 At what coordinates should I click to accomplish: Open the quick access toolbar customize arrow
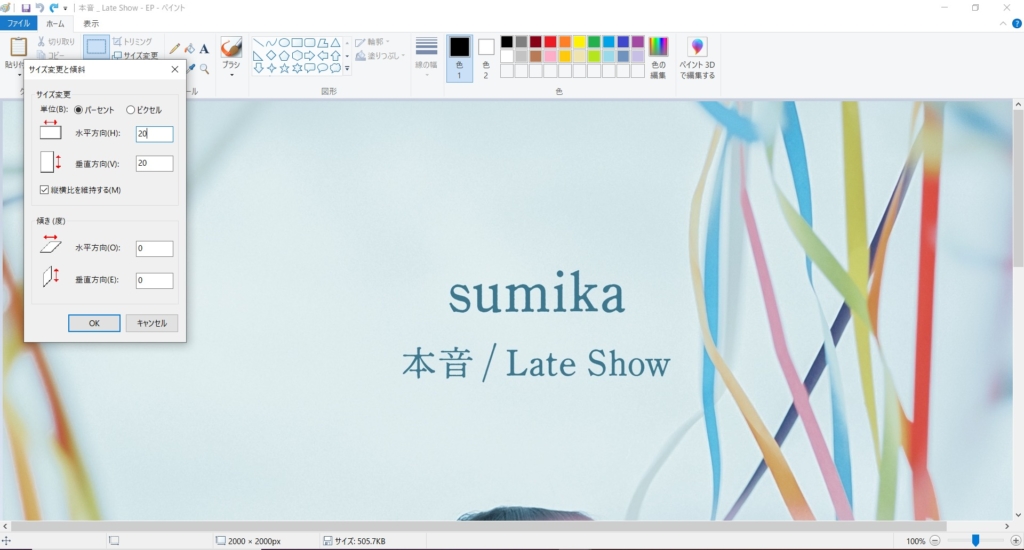click(x=65, y=8)
